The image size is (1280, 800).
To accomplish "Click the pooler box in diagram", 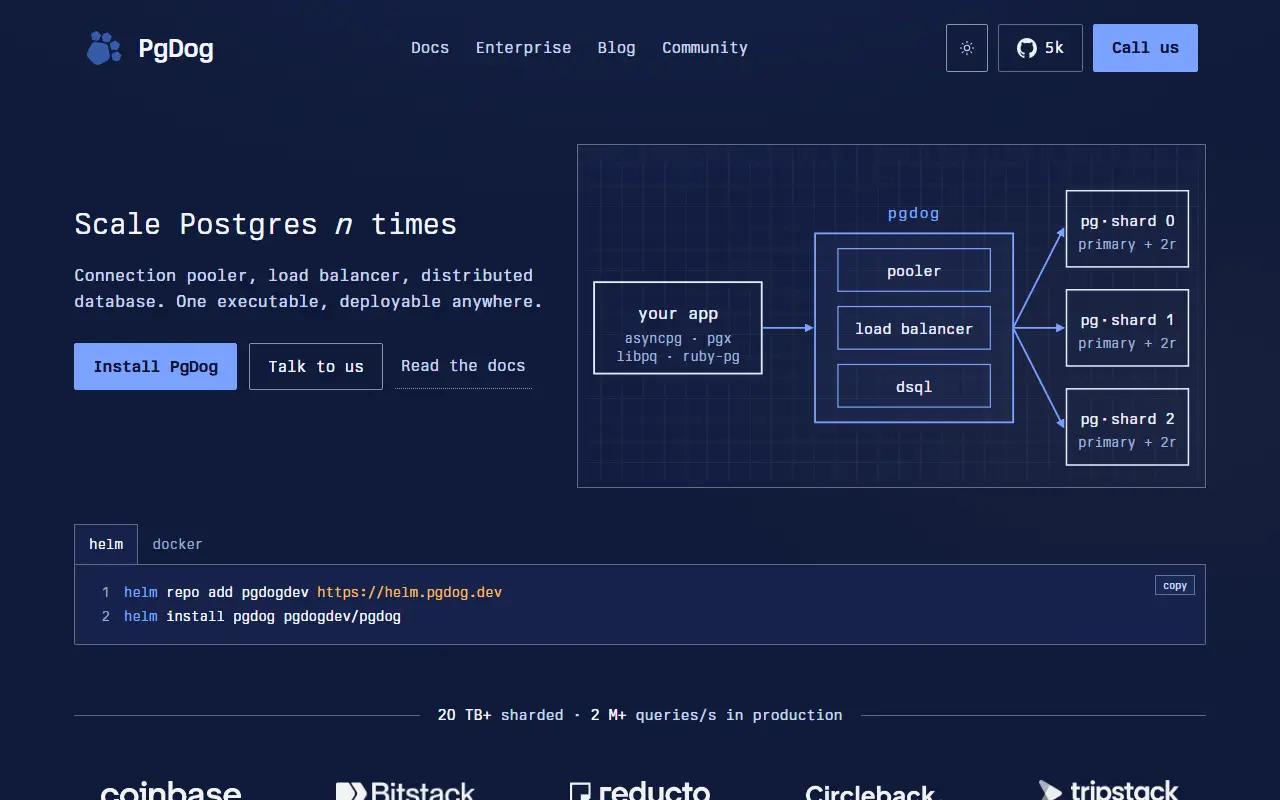I will pyautogui.click(x=914, y=270).
